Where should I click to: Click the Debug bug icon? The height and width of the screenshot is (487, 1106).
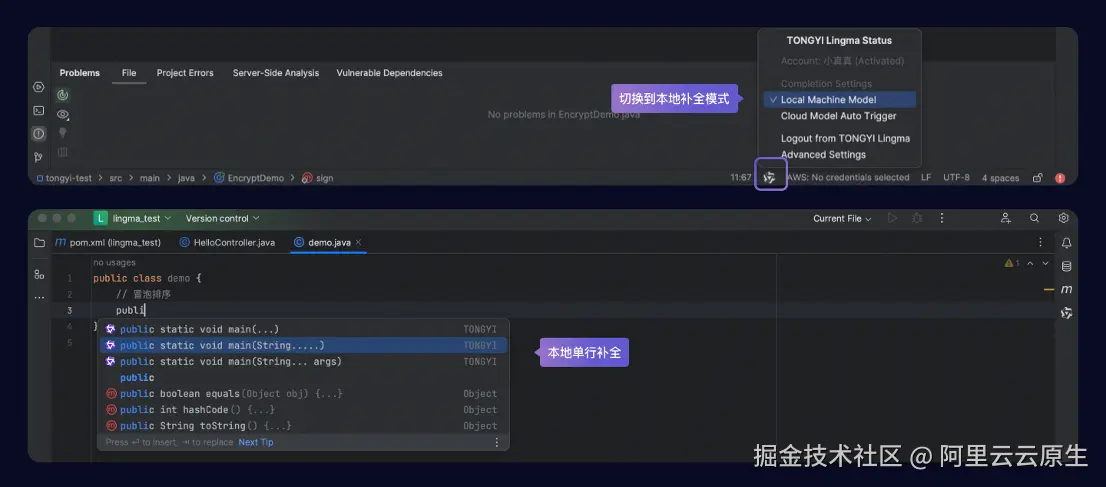(917, 218)
